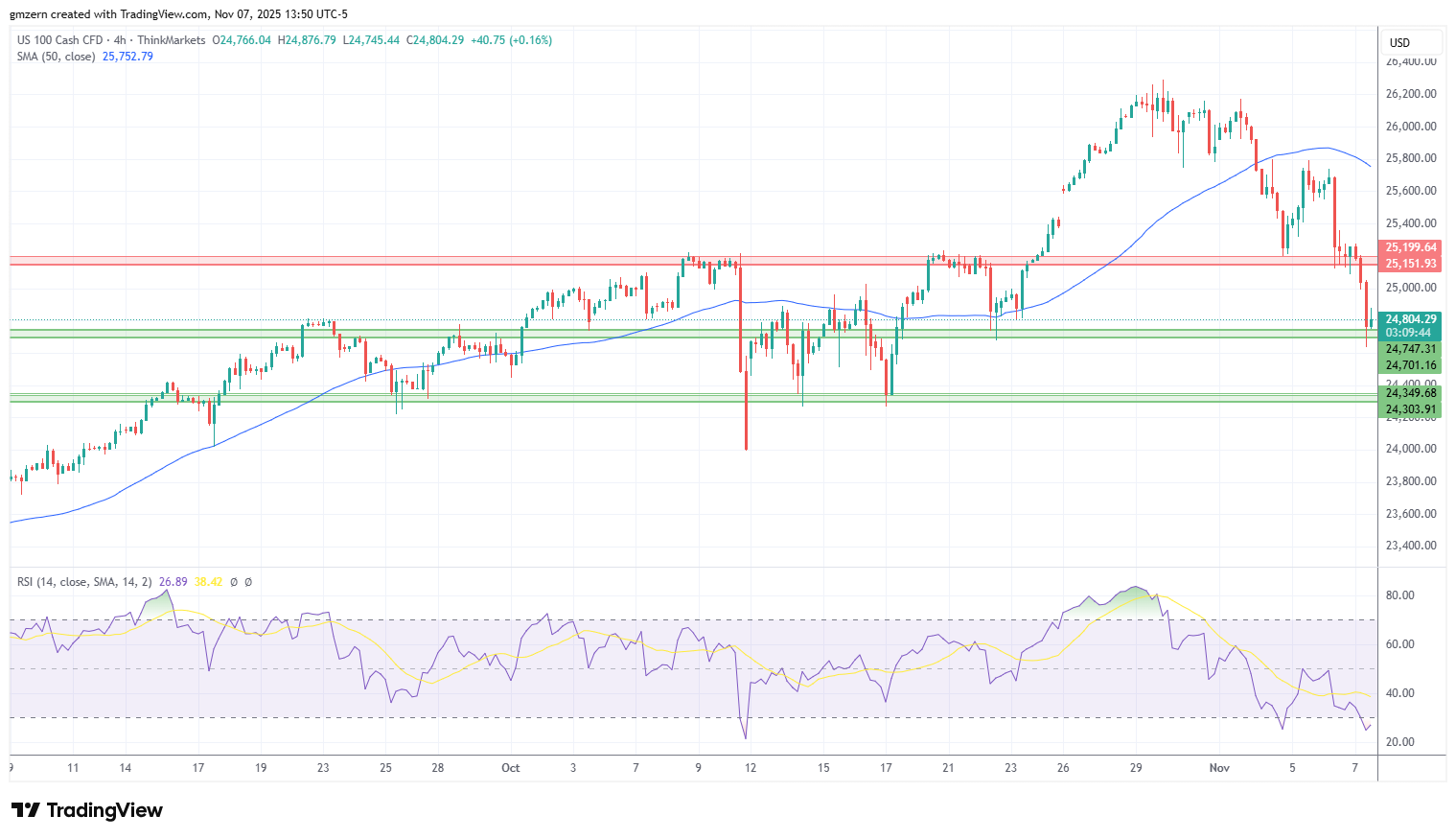The width and height of the screenshot is (1456, 839).
Task: Select the US 100 Cash CFD symbol title
Action: (x=59, y=40)
